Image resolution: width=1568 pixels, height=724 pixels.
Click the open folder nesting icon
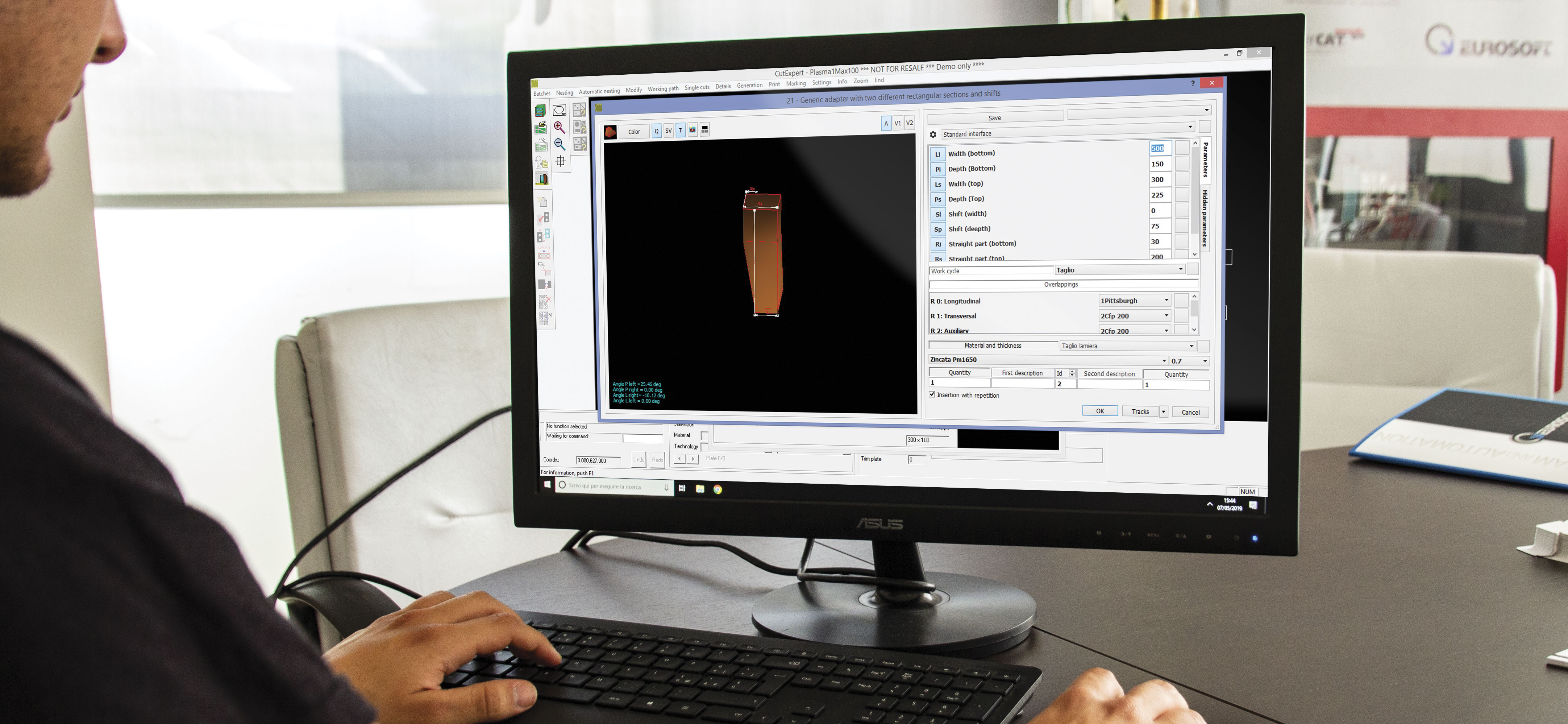point(541,128)
